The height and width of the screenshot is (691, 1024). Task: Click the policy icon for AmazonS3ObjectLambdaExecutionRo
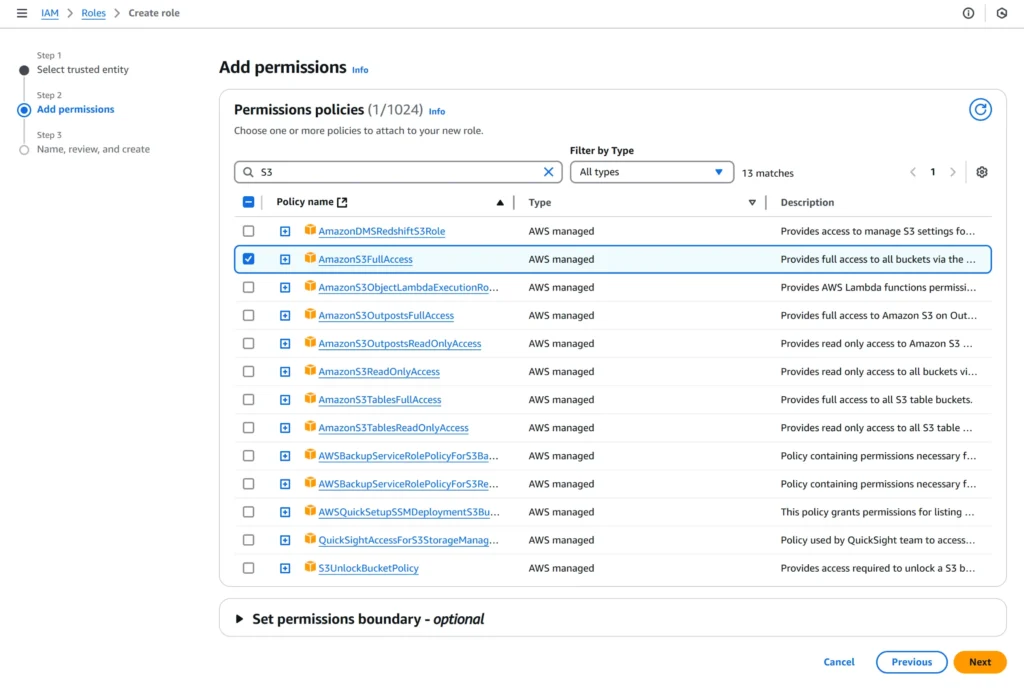(310, 286)
